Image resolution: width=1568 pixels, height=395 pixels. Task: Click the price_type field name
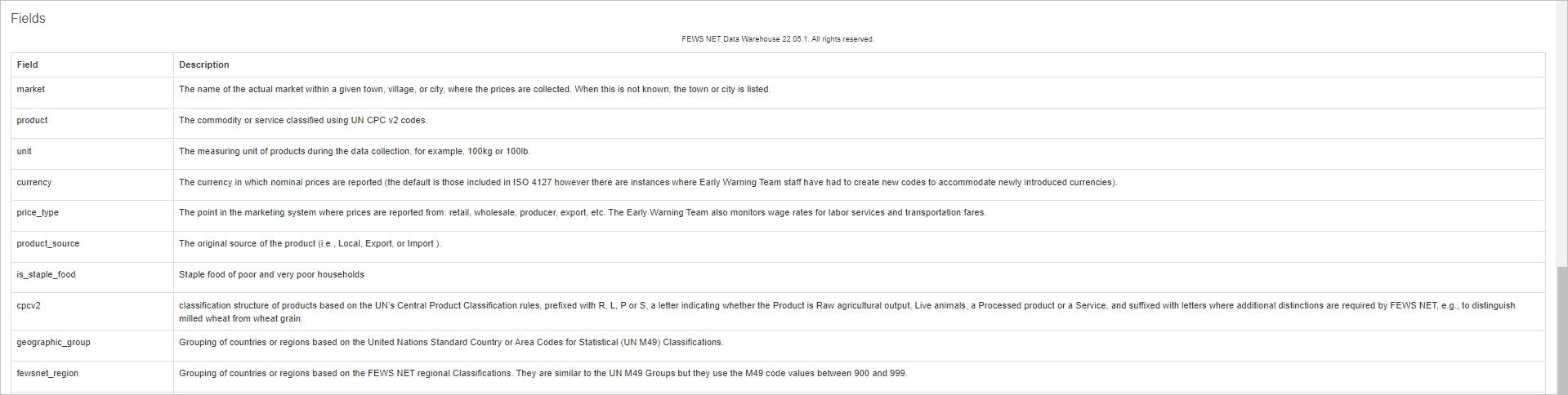(38, 212)
